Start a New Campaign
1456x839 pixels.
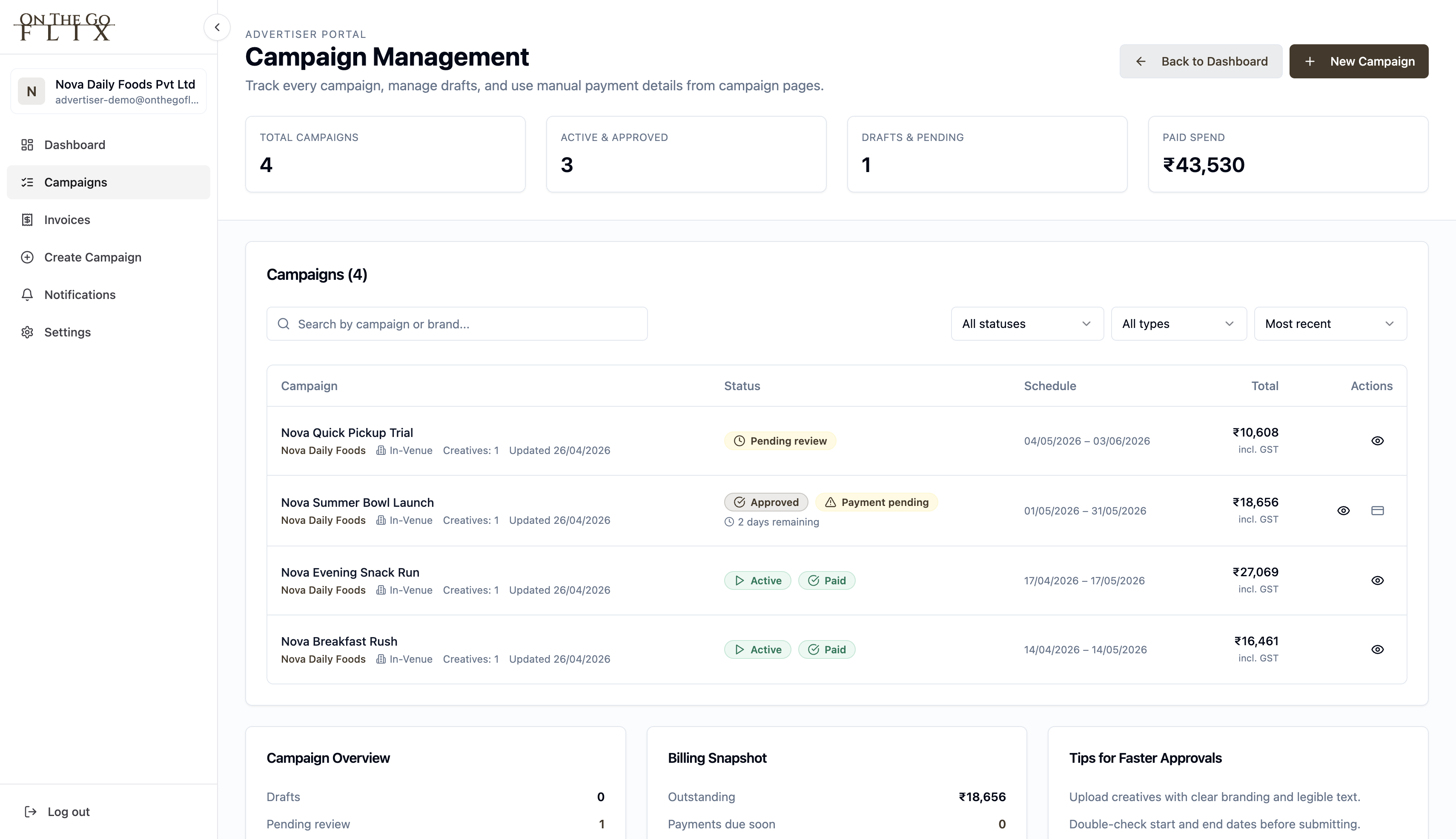(1359, 61)
